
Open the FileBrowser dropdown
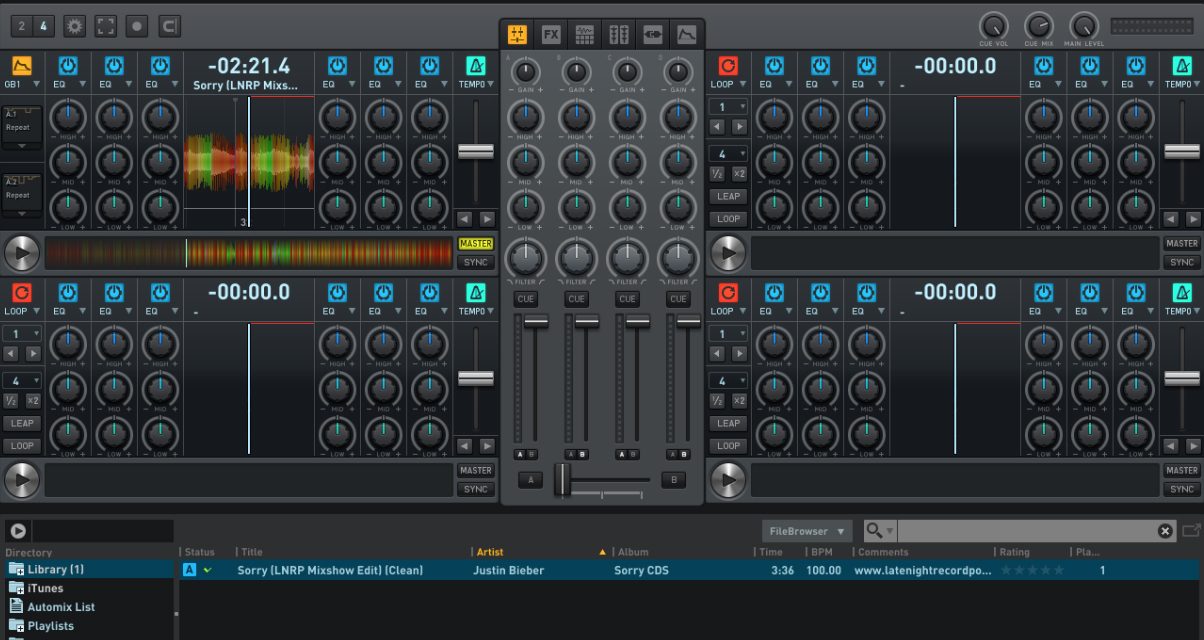point(806,531)
